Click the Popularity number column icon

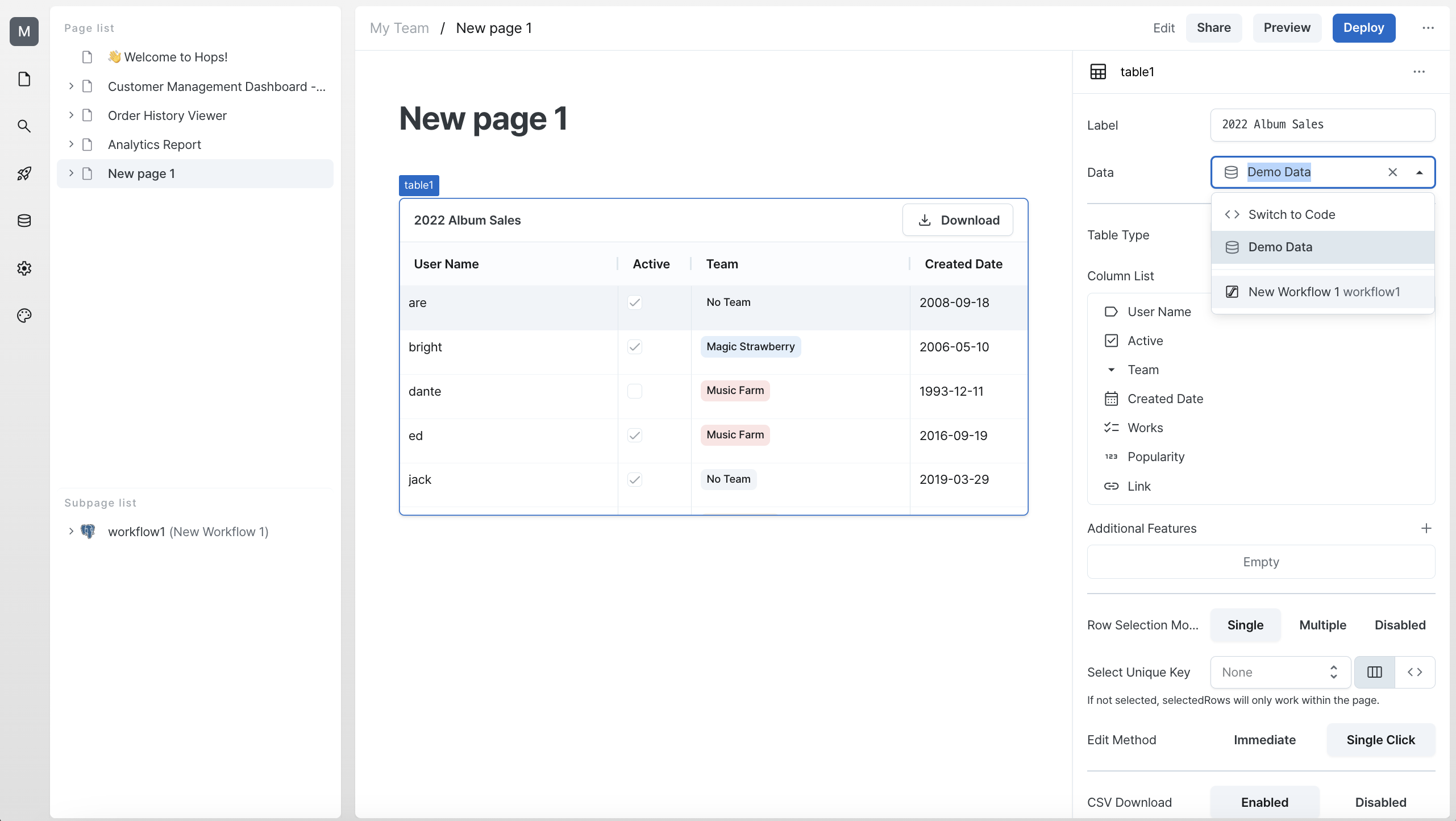click(1111, 457)
